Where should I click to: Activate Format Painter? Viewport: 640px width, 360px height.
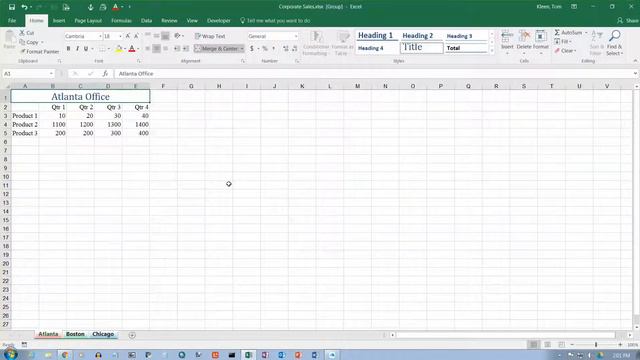point(40,51)
